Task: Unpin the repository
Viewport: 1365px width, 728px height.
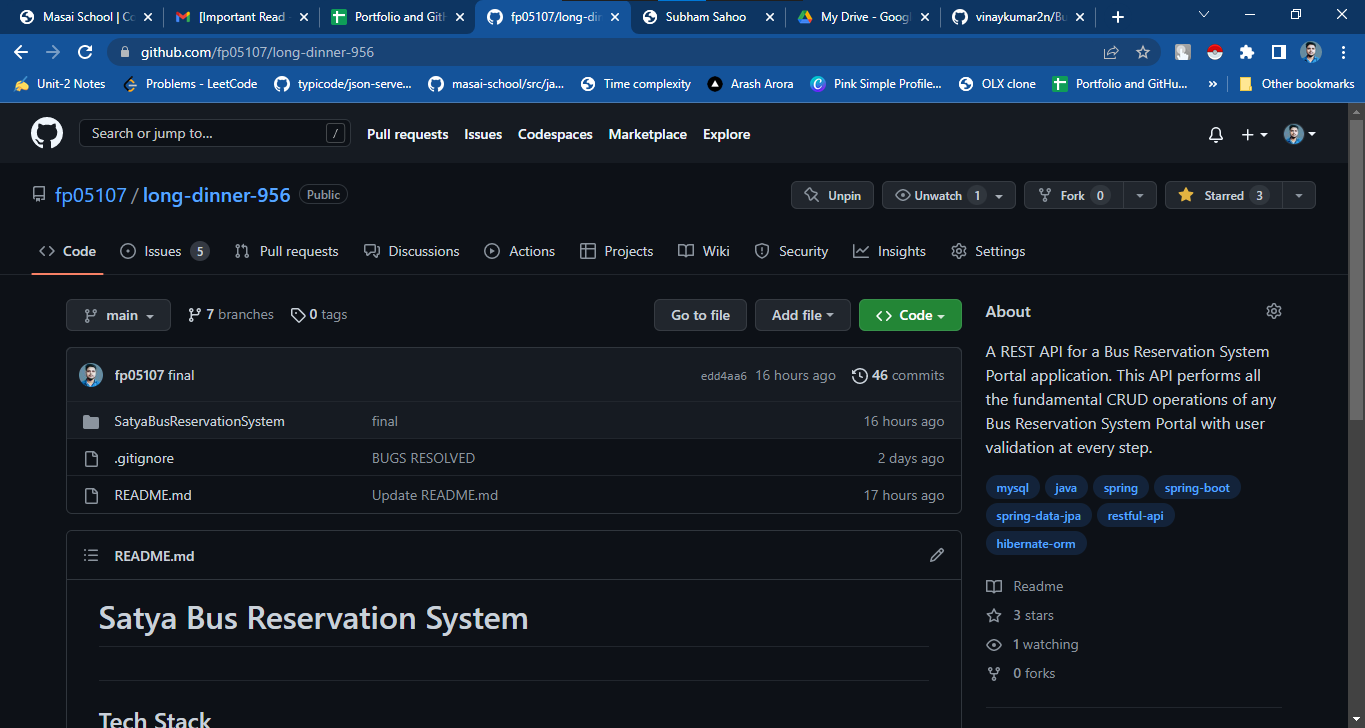Action: [x=832, y=195]
